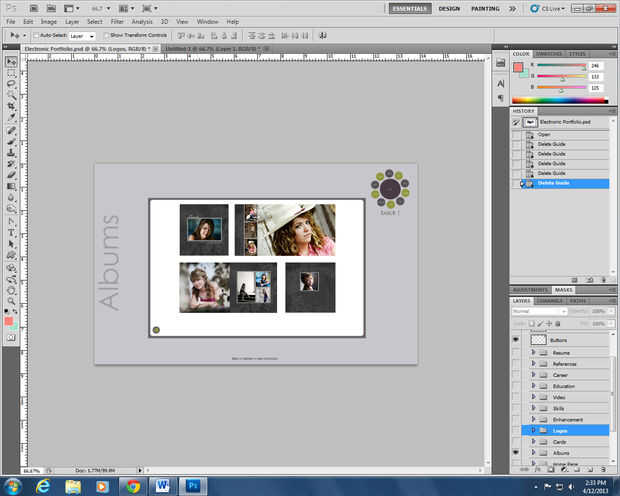Switch to the Design workspace
Image resolution: width=620 pixels, height=496 pixels.
pyautogui.click(x=449, y=8)
